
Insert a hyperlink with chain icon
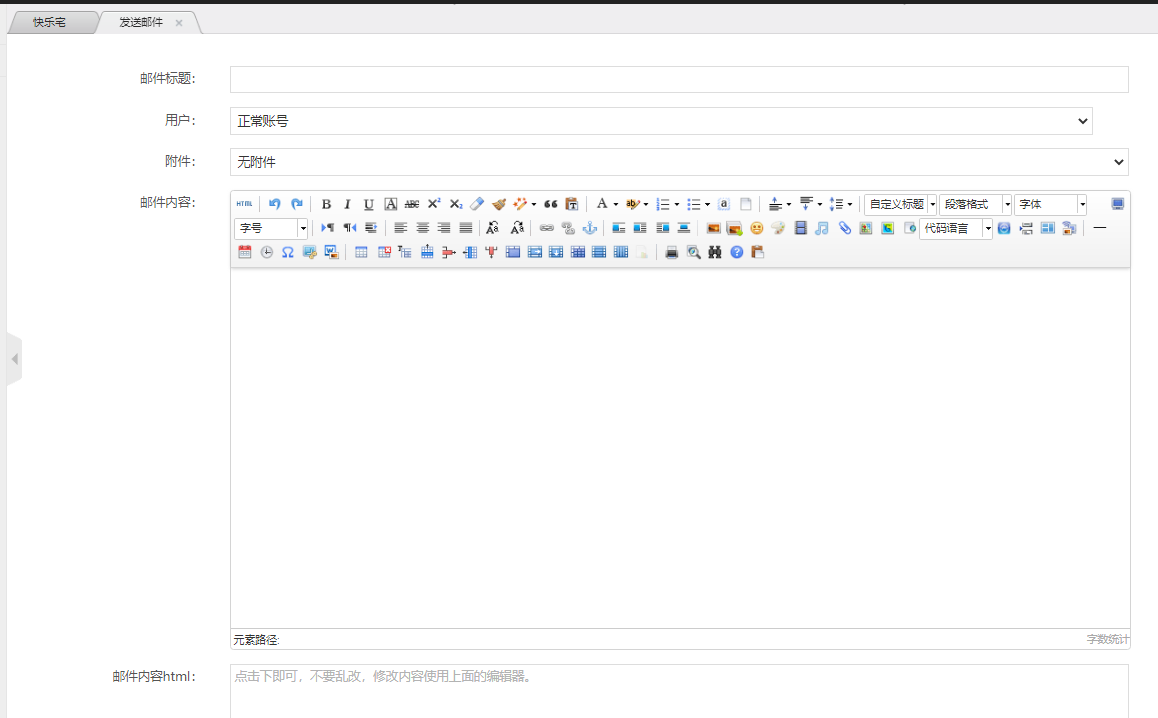tap(546, 228)
